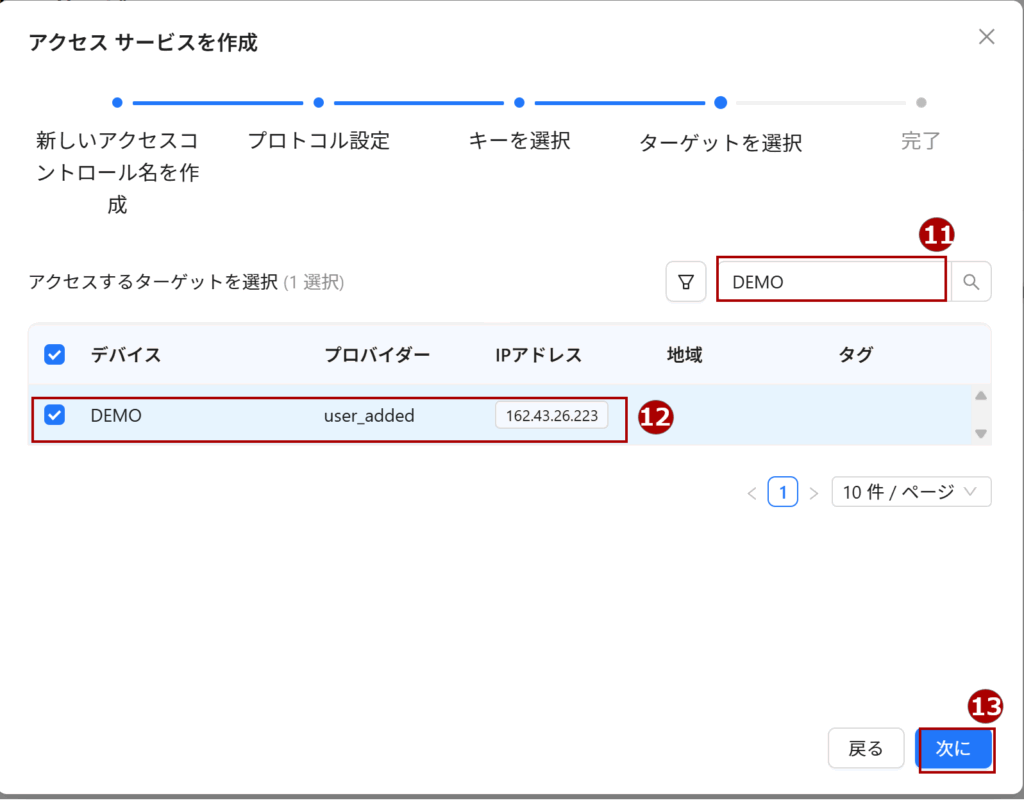Viewport: 1024px width, 805px height.
Task: Click the 戻る button
Action: point(866,748)
